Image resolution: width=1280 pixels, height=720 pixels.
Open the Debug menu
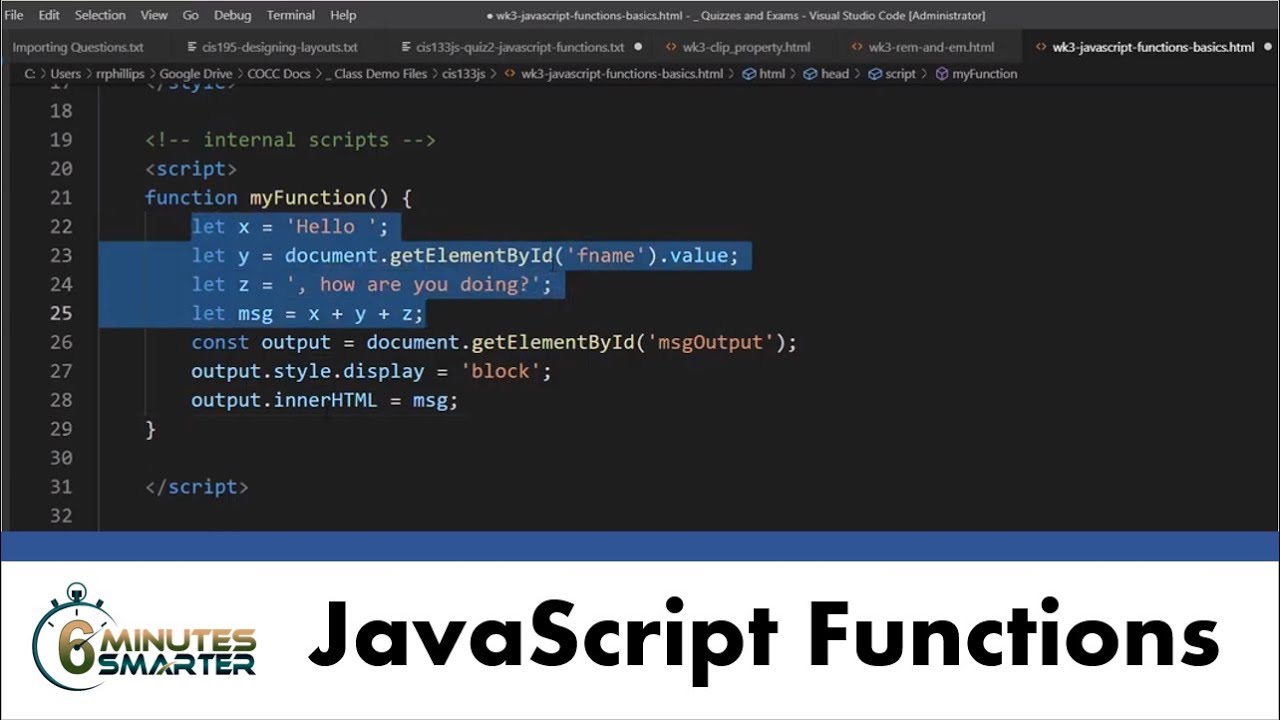coord(233,15)
